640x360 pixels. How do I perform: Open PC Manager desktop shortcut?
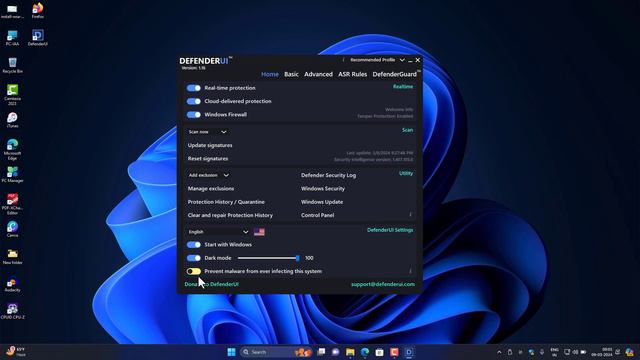(12, 174)
